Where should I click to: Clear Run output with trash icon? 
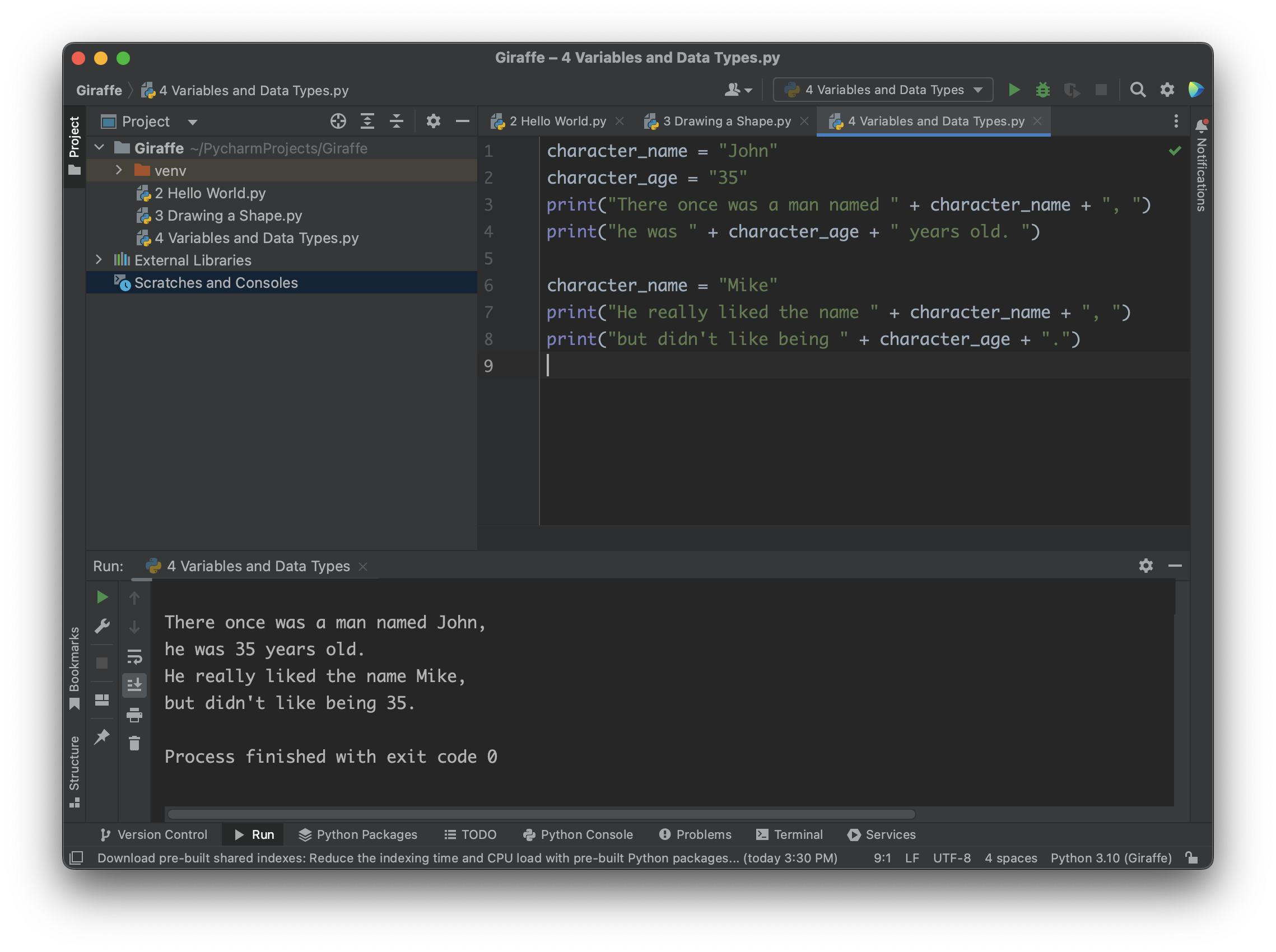click(134, 743)
